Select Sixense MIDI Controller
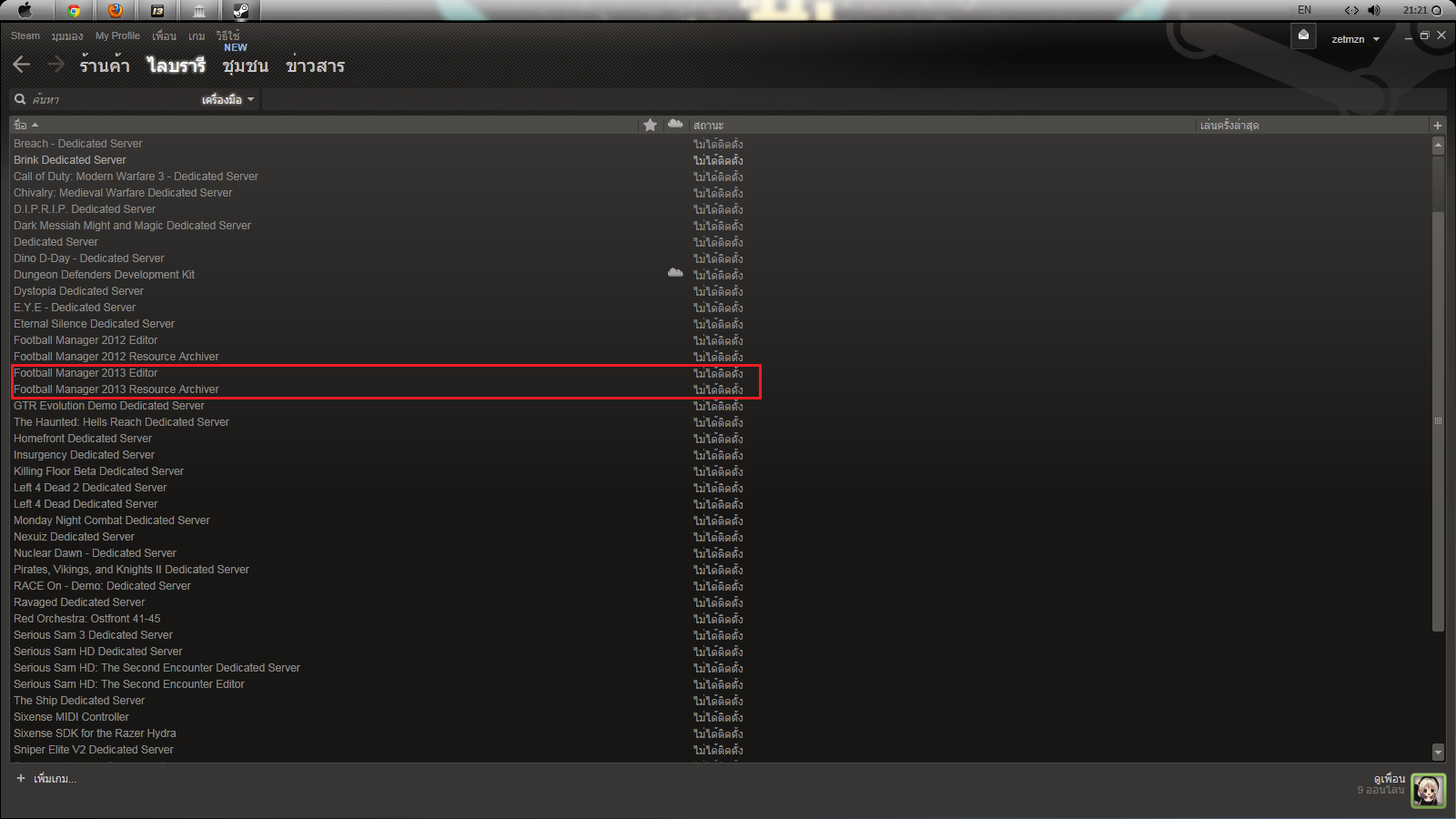The height and width of the screenshot is (819, 1456). [x=71, y=717]
